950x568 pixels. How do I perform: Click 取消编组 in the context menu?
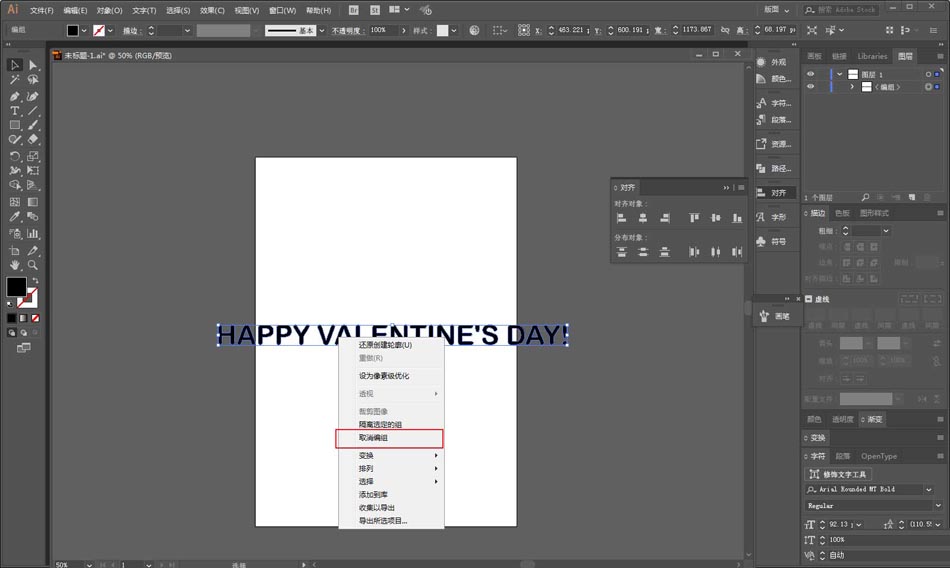point(389,438)
